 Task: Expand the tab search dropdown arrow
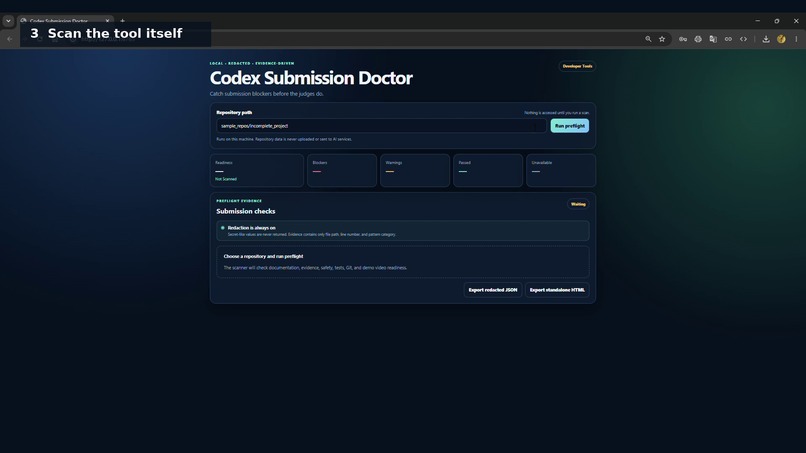pos(8,21)
